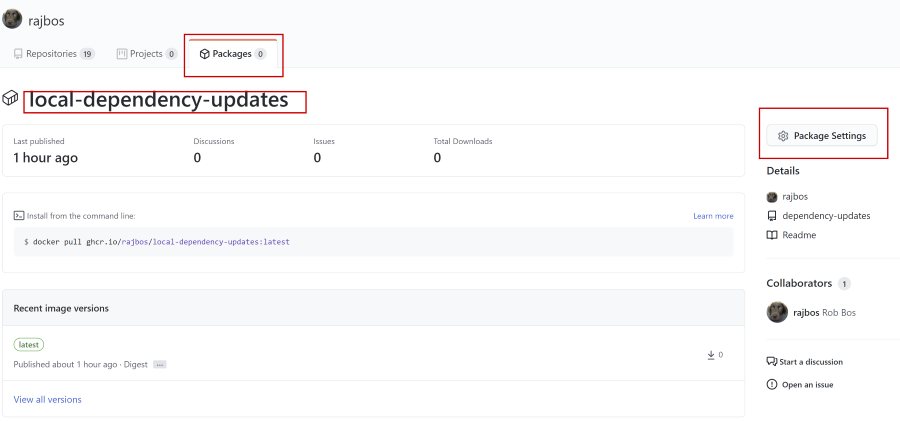Click the rajbos profile avatar at top
Screen dimensions: 900x421
point(12,19)
